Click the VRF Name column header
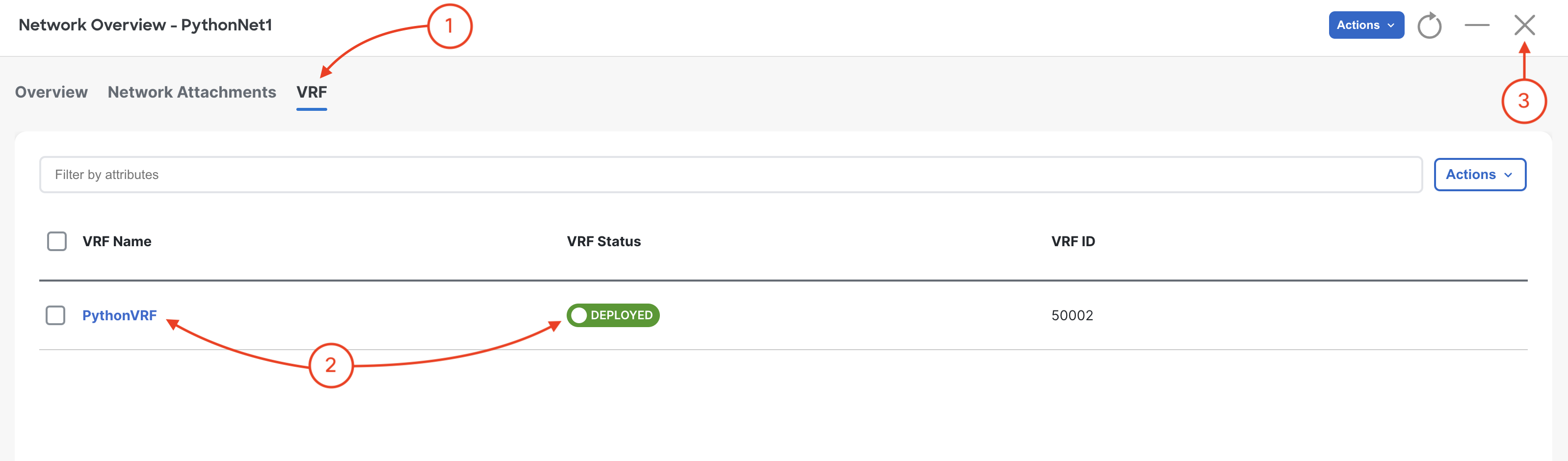 117,241
